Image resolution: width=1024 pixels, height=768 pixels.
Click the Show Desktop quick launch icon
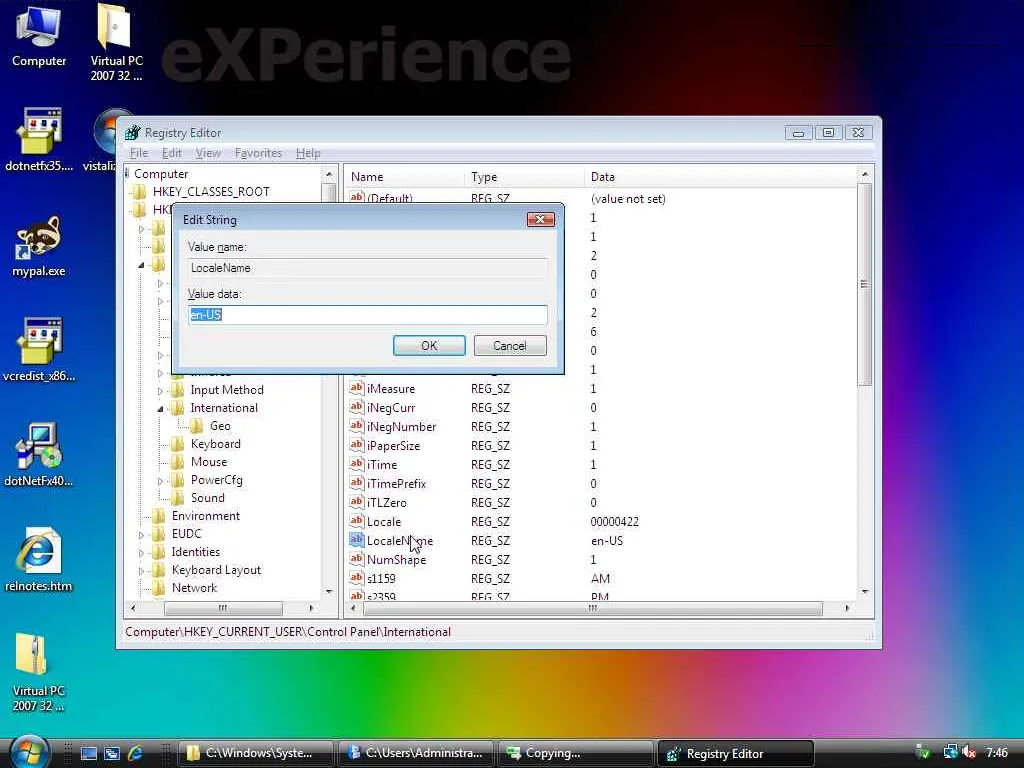(89, 753)
